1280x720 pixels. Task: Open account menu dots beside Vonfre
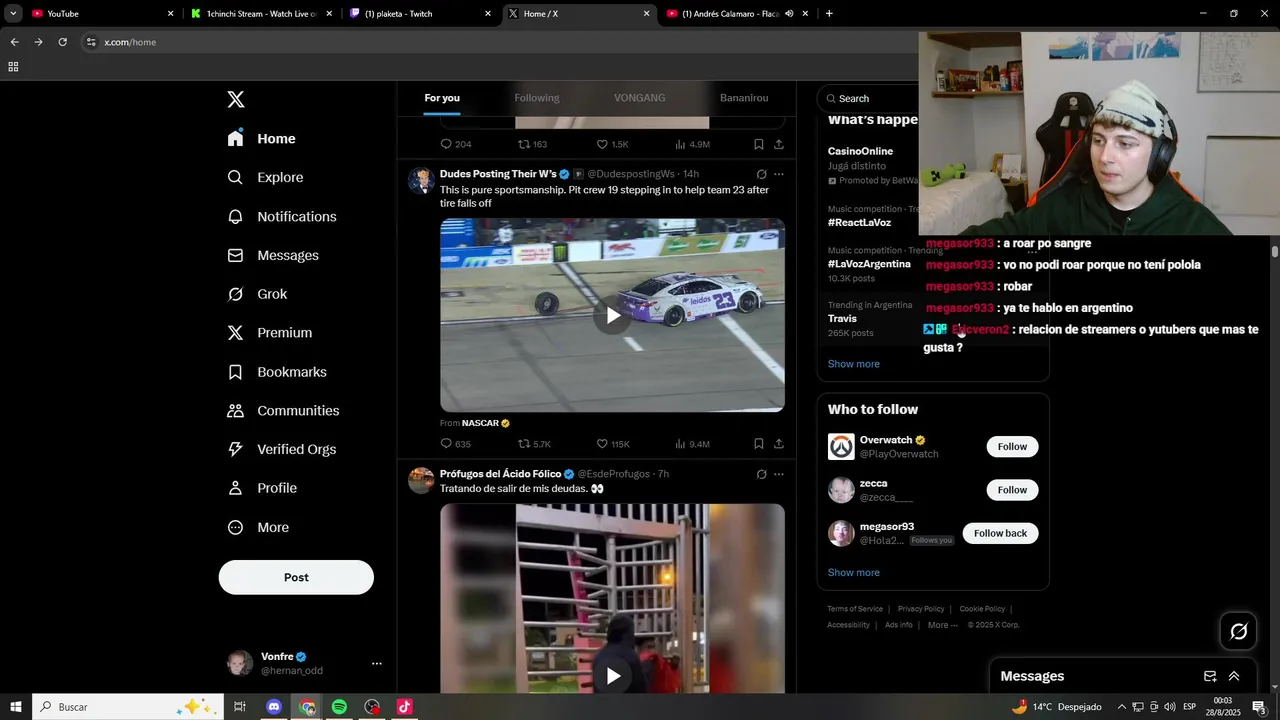377,663
